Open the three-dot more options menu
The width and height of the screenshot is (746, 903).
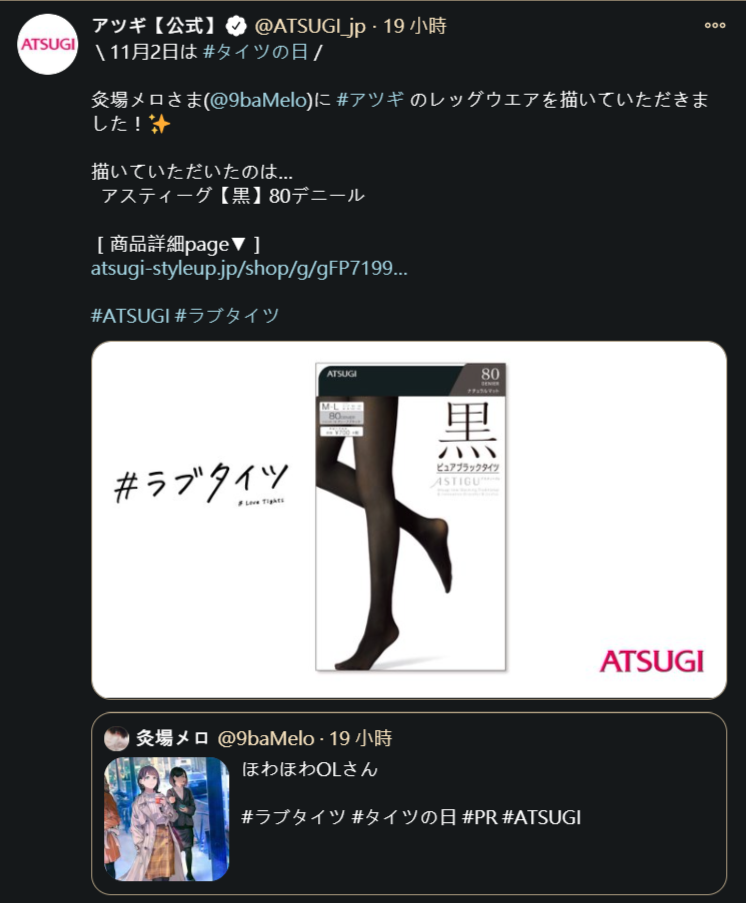point(715,25)
